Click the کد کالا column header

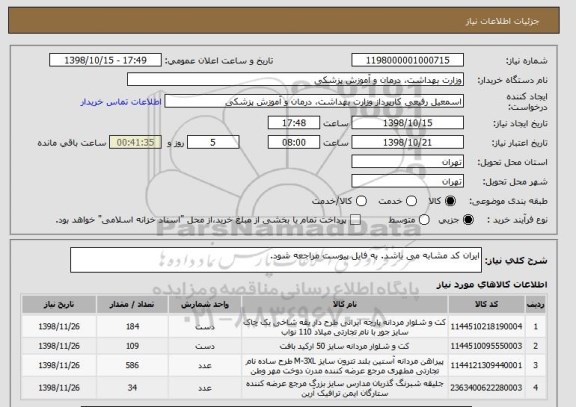point(486,304)
